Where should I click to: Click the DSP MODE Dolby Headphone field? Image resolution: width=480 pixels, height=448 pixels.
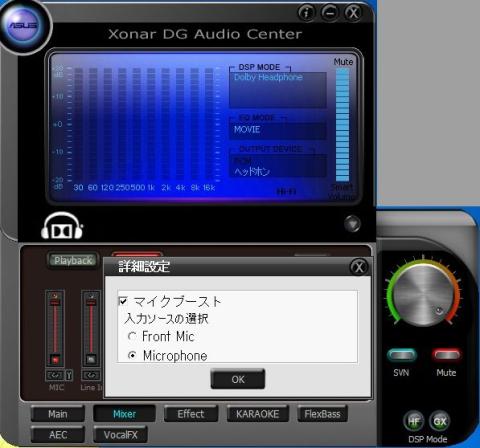click(278, 90)
